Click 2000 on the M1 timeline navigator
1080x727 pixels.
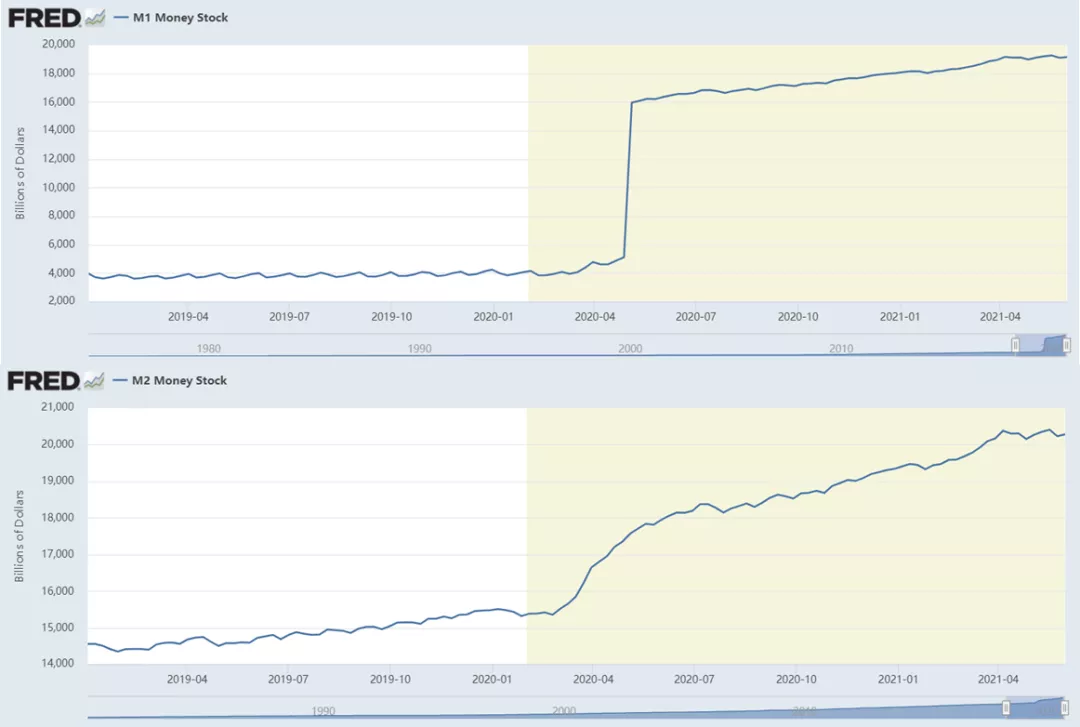[x=630, y=348]
